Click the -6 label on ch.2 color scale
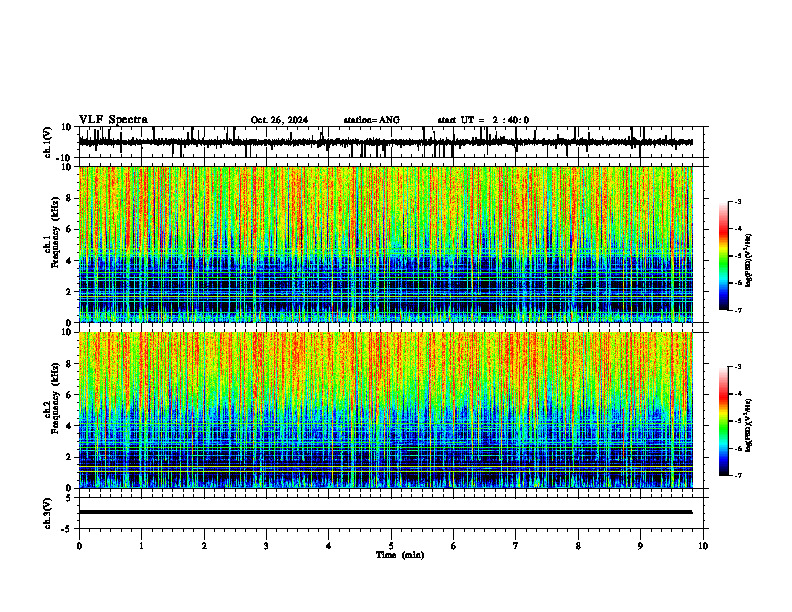Screen dimensions: 792x612 738,448
